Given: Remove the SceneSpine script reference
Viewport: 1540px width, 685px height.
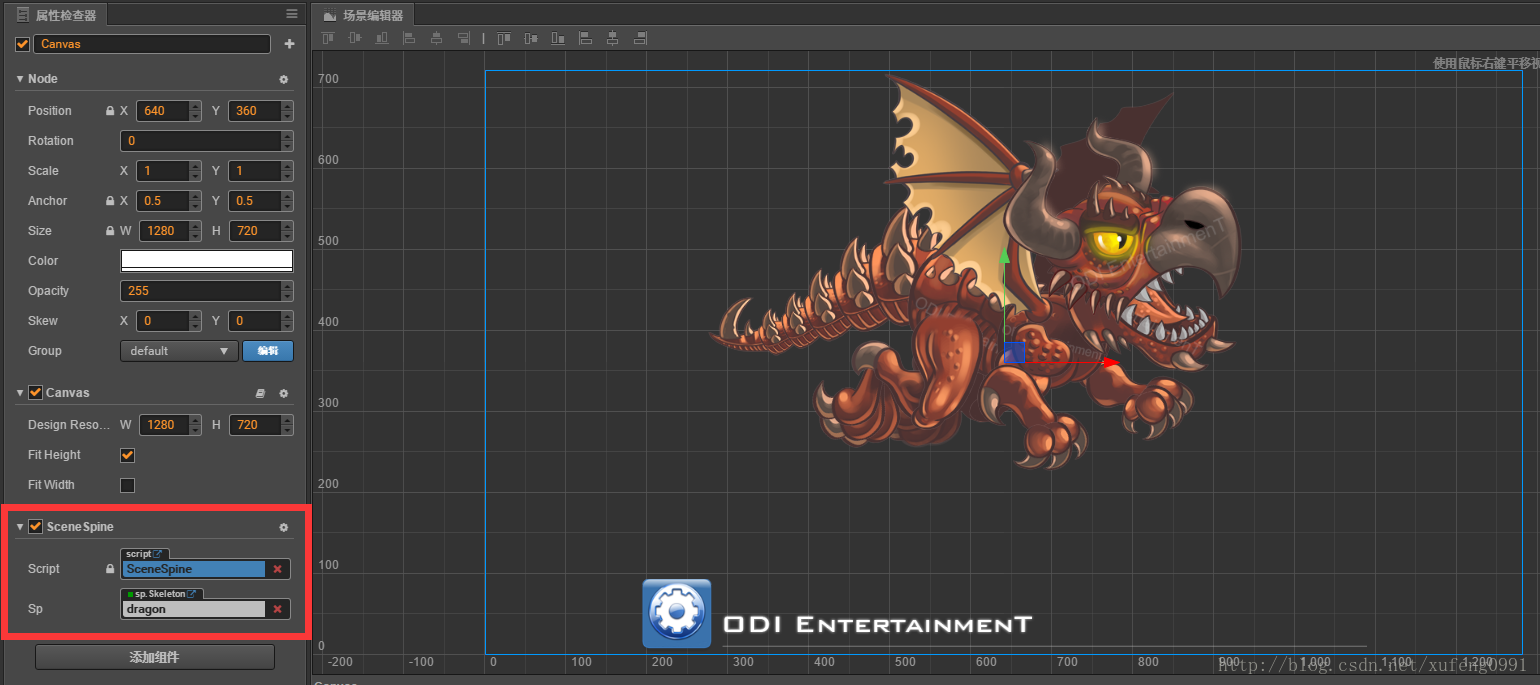Looking at the screenshot, I should 277,569.
